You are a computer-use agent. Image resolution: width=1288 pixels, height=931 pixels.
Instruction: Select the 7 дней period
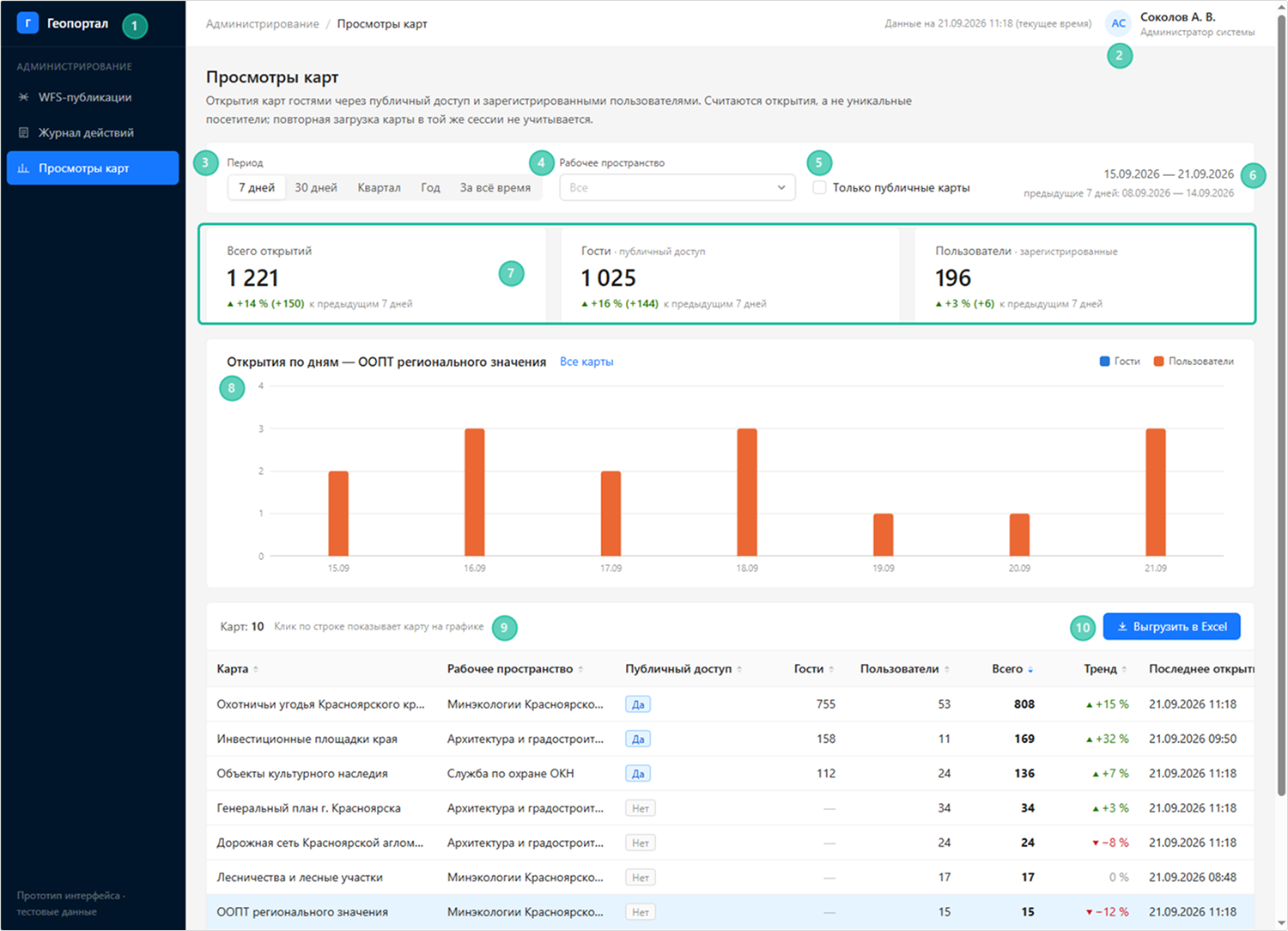(257, 187)
